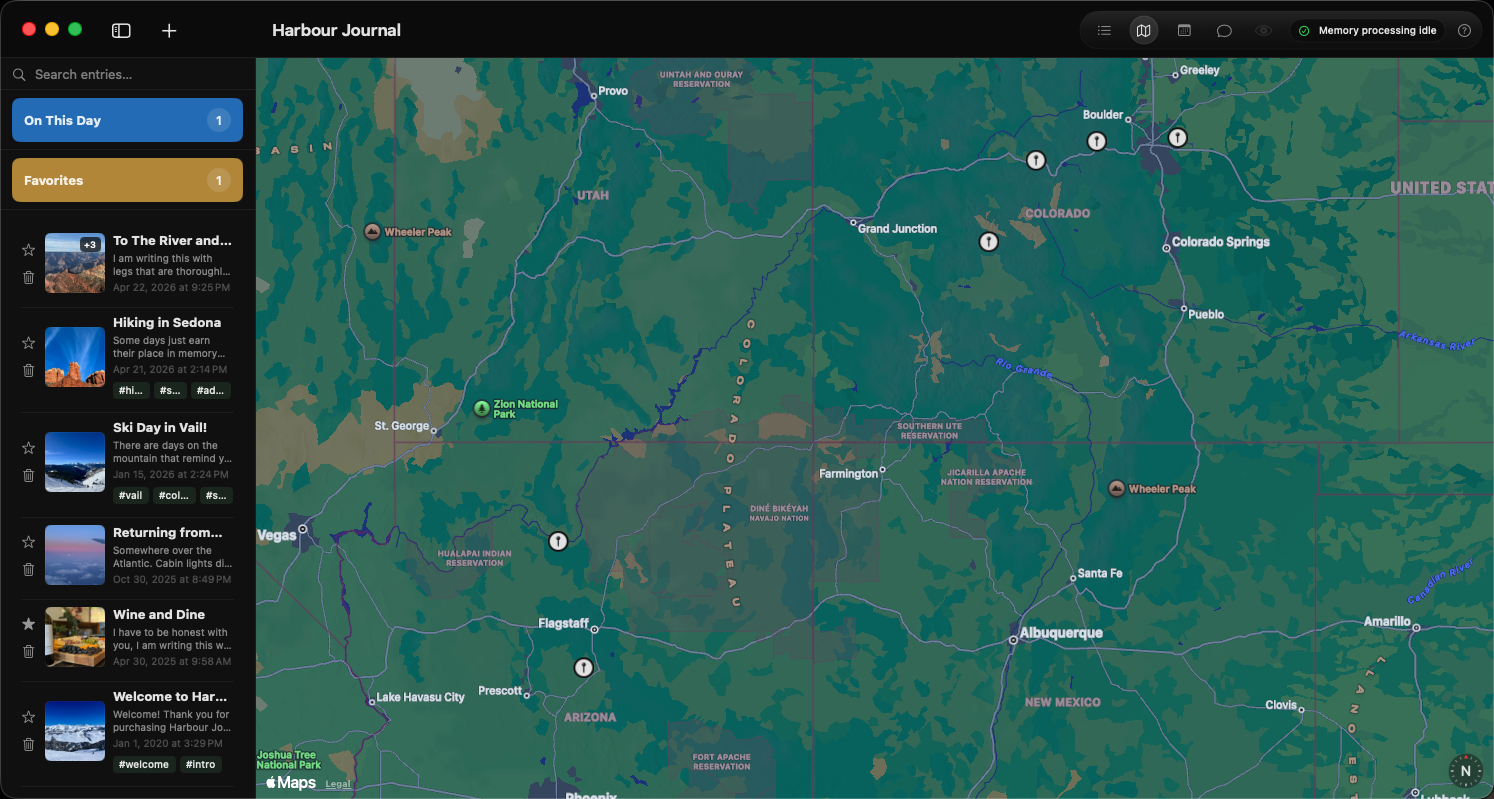The width and height of the screenshot is (1494, 799).
Task: Select map pin south of Flagstaff
Action: (583, 667)
